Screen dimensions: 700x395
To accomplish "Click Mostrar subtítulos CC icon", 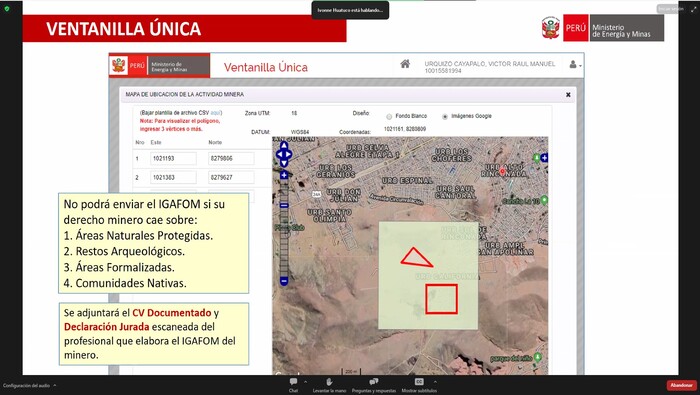I will 419,382.
